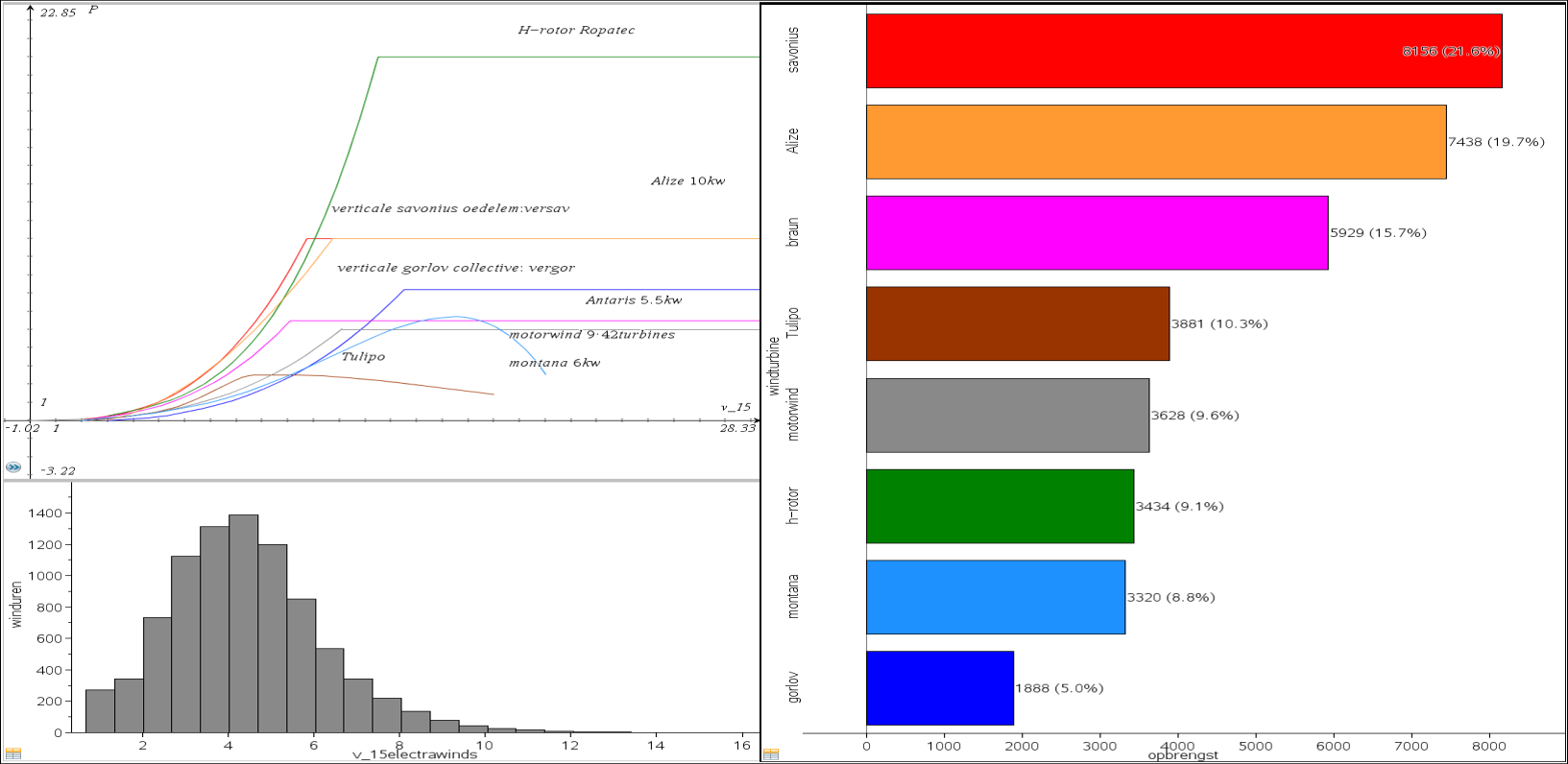Select the gray motorwind bar
Screen dimensions: 1568x764
tap(1008, 415)
